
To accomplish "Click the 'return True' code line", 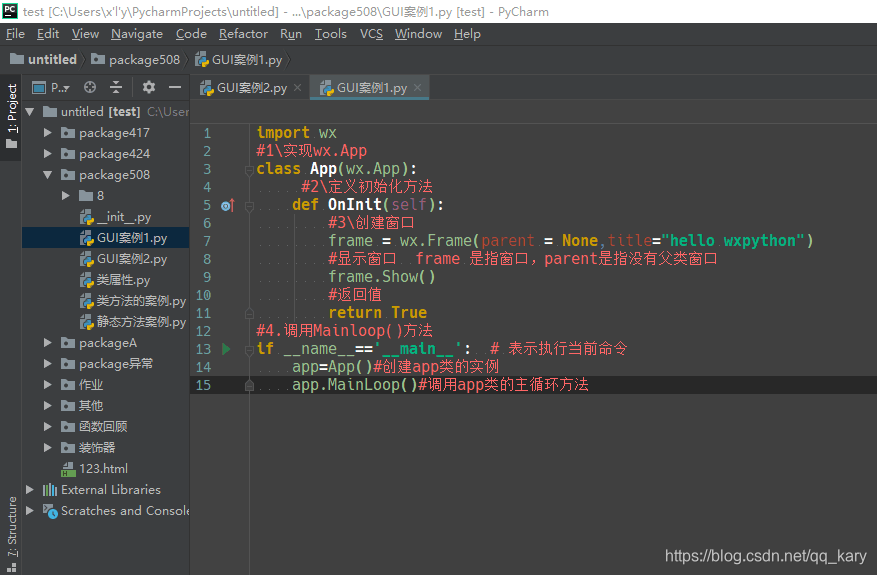I will pyautogui.click(x=378, y=312).
